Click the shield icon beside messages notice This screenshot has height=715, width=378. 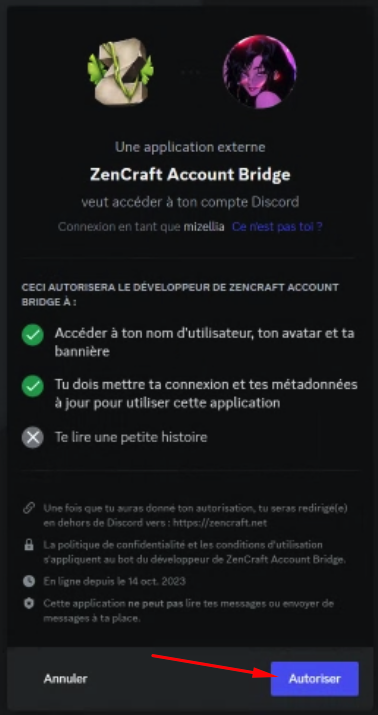(29, 604)
